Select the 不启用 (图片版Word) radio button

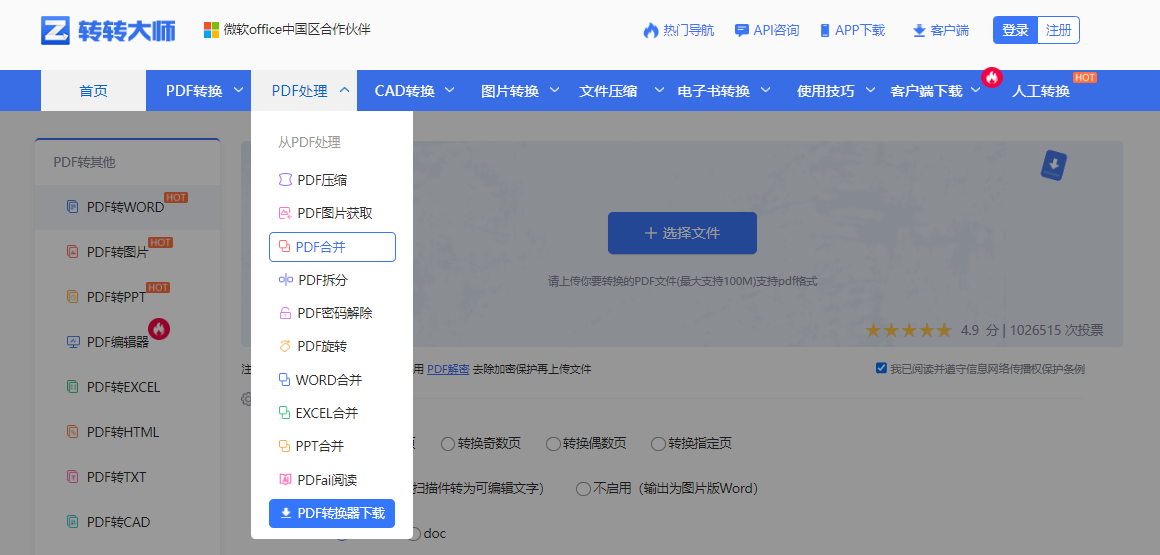pos(583,489)
